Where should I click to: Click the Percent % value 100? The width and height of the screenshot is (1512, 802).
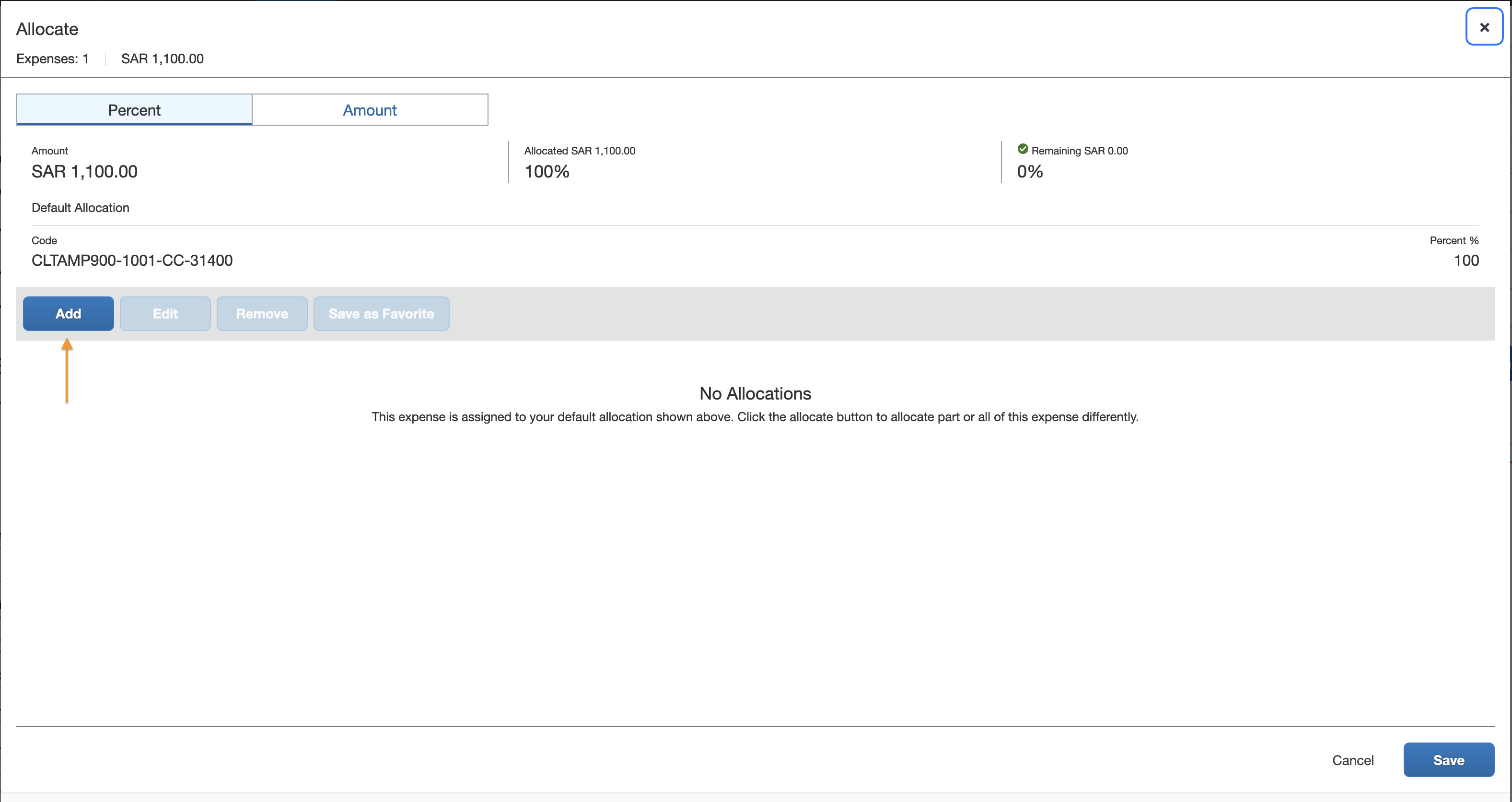coord(1465,260)
